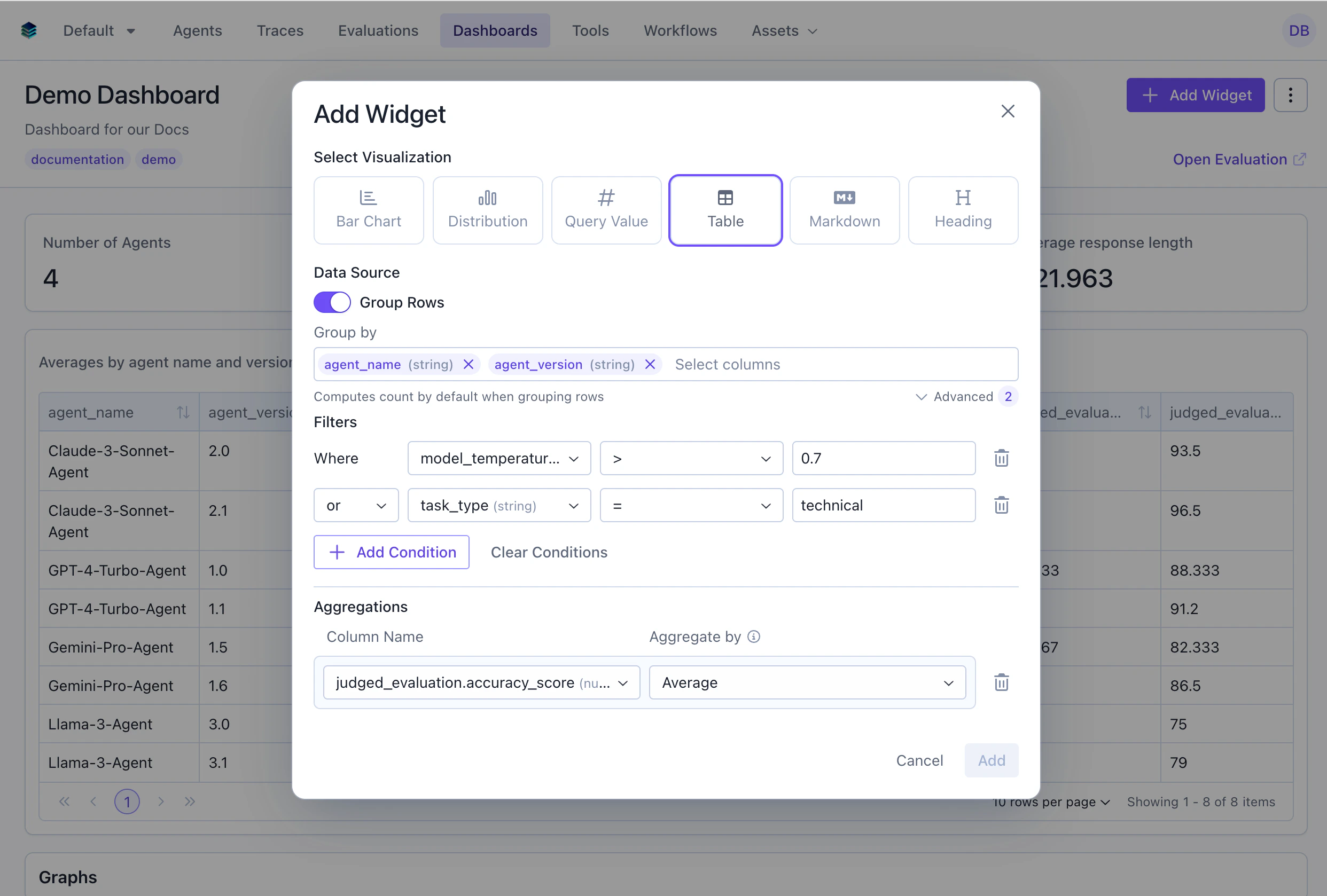Screen dimensions: 1327x896
Task: Select the Bar Chart visualization
Action: click(368, 209)
